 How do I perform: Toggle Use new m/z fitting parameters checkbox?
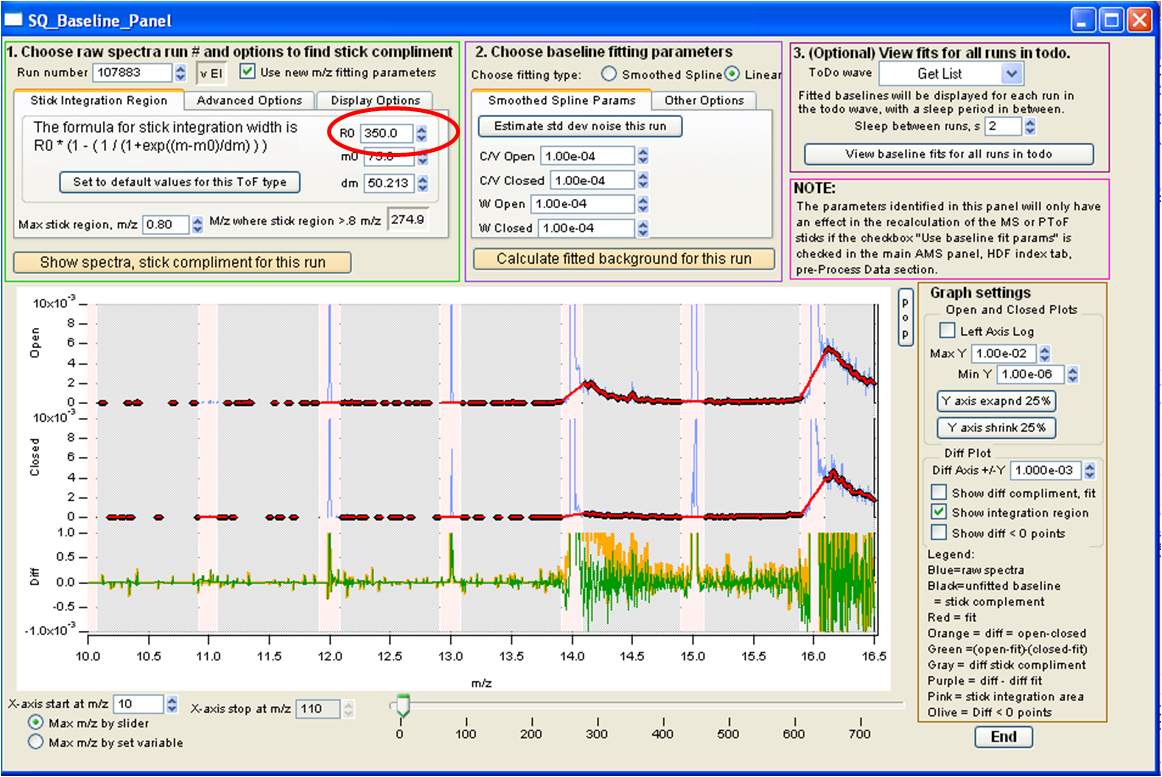click(246, 73)
